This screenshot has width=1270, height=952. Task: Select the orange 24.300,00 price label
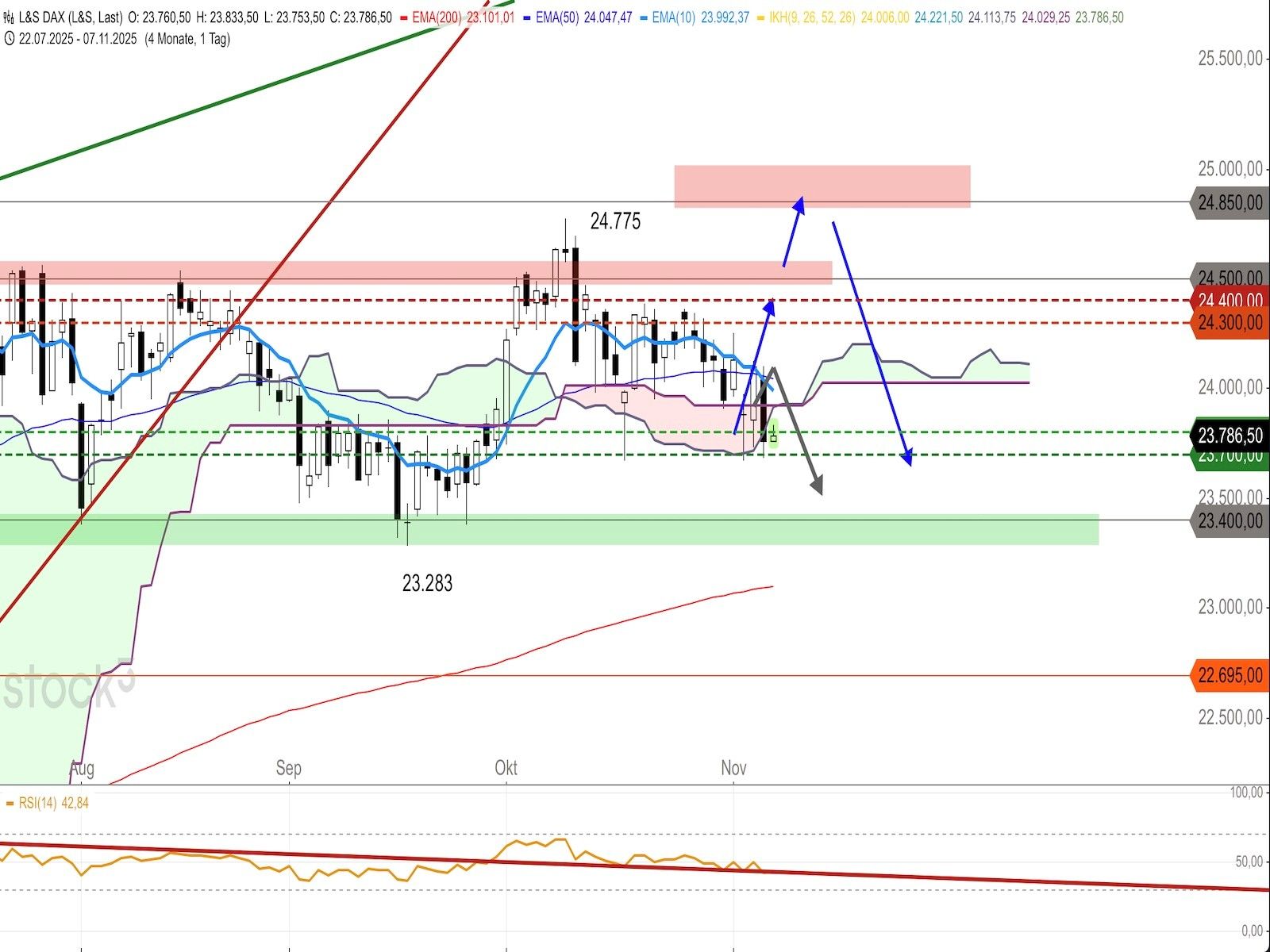[1230, 323]
